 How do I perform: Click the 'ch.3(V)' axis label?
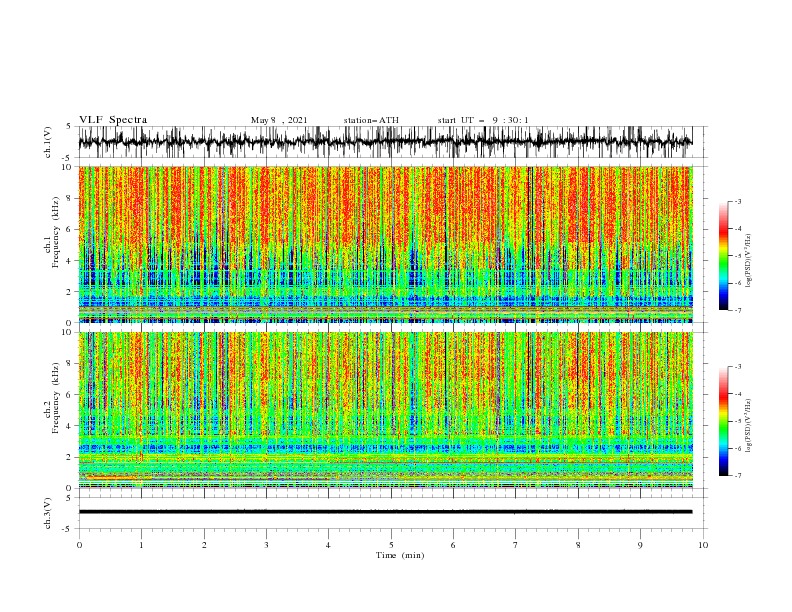click(x=48, y=513)
